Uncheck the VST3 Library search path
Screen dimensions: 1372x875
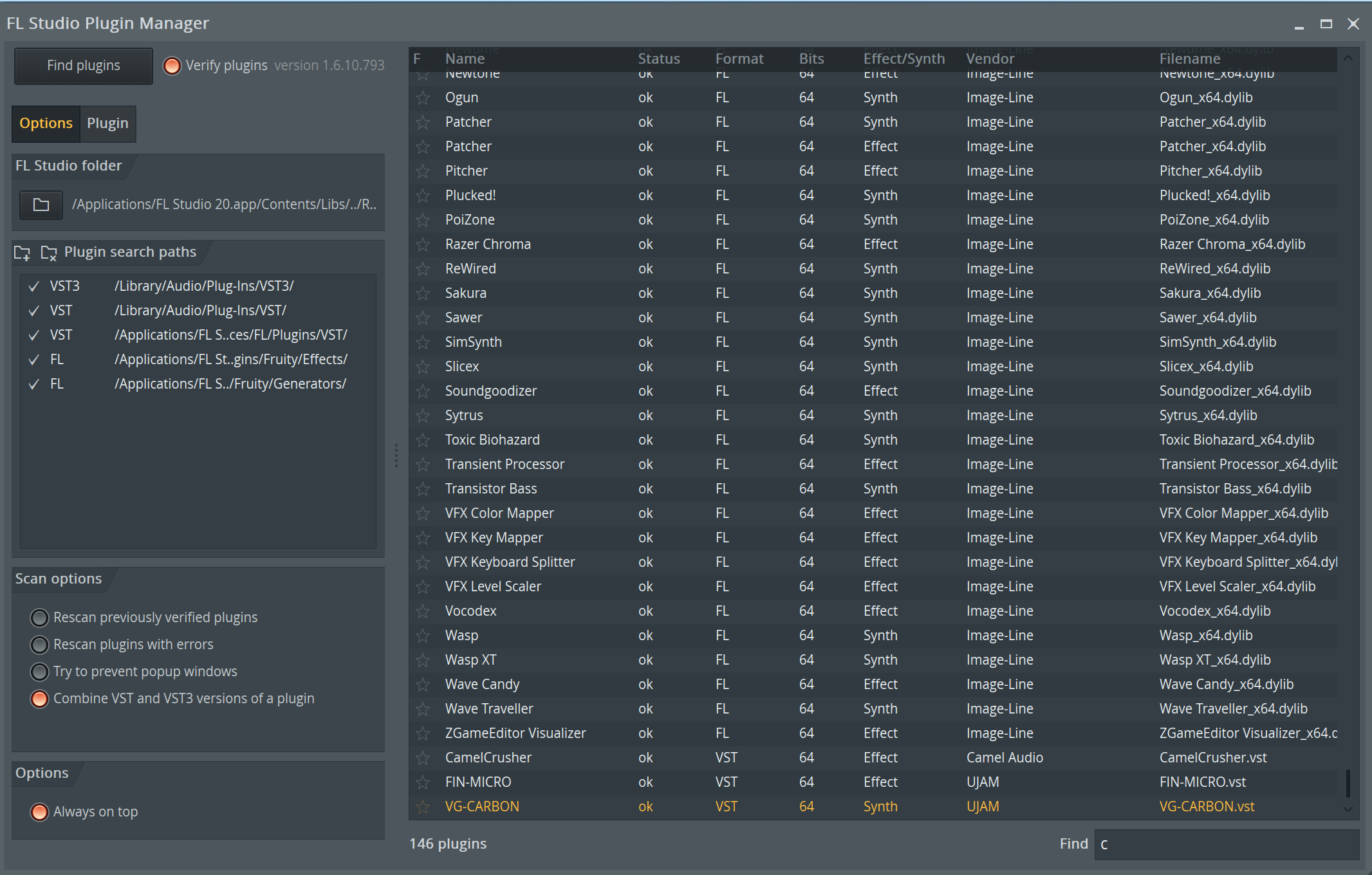tap(34, 286)
